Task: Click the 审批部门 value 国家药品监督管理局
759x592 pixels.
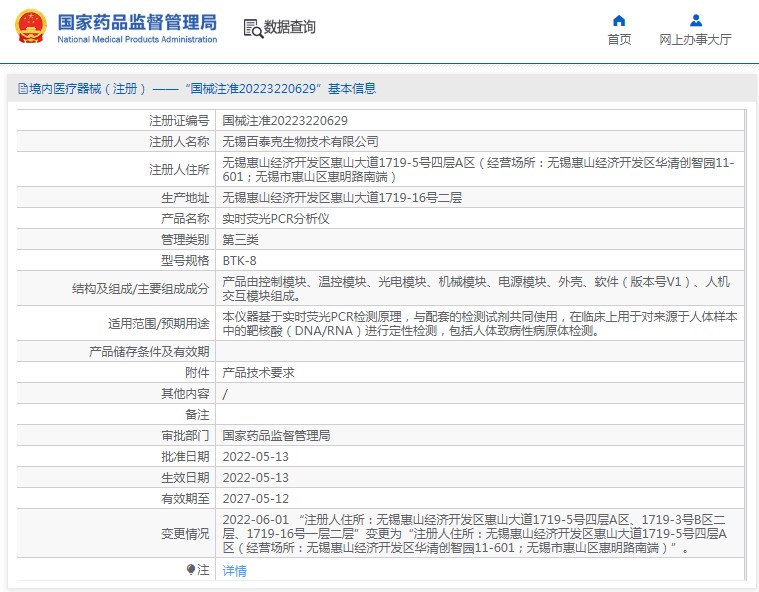Action: point(276,435)
